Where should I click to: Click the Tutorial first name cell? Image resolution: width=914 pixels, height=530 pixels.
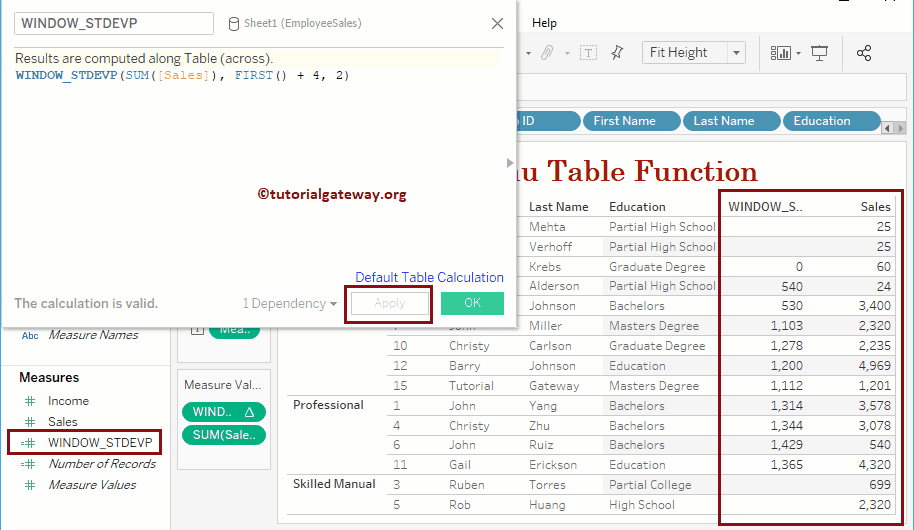[x=471, y=386]
